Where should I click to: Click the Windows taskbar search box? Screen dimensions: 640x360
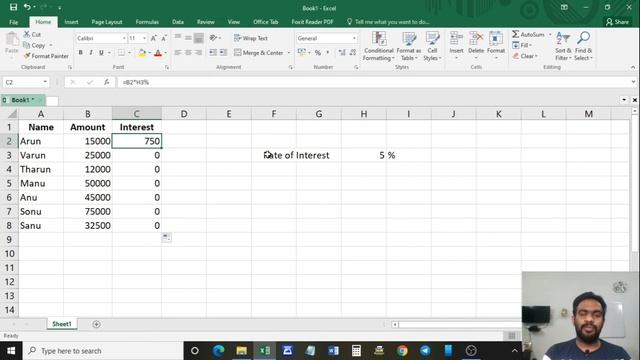[103, 351]
